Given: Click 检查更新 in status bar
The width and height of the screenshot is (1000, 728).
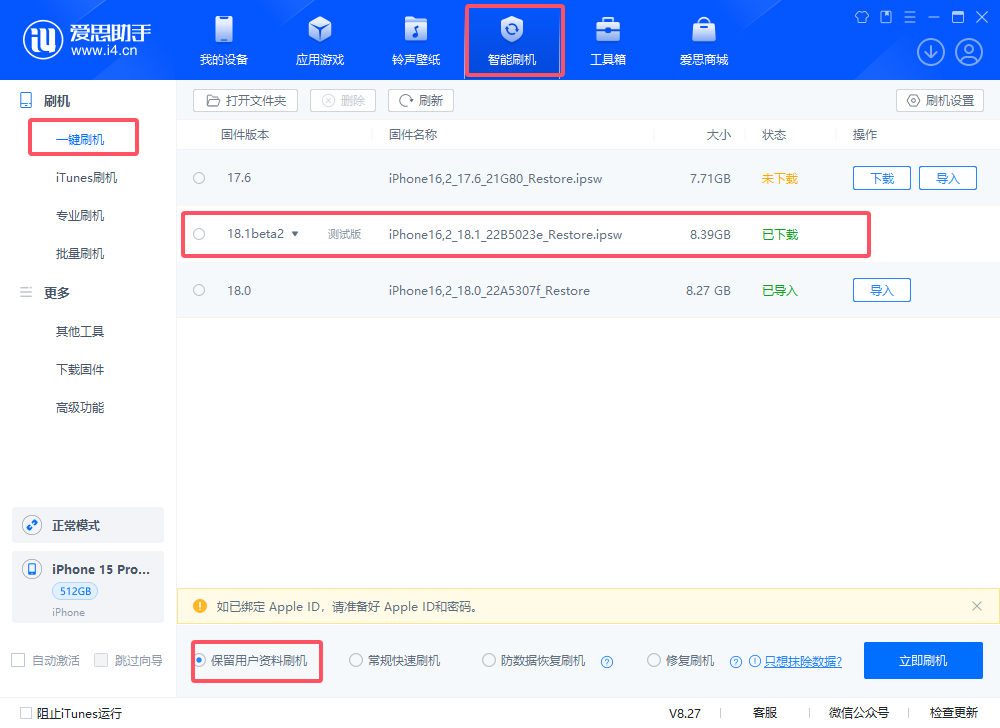Looking at the screenshot, I should pos(953,713).
